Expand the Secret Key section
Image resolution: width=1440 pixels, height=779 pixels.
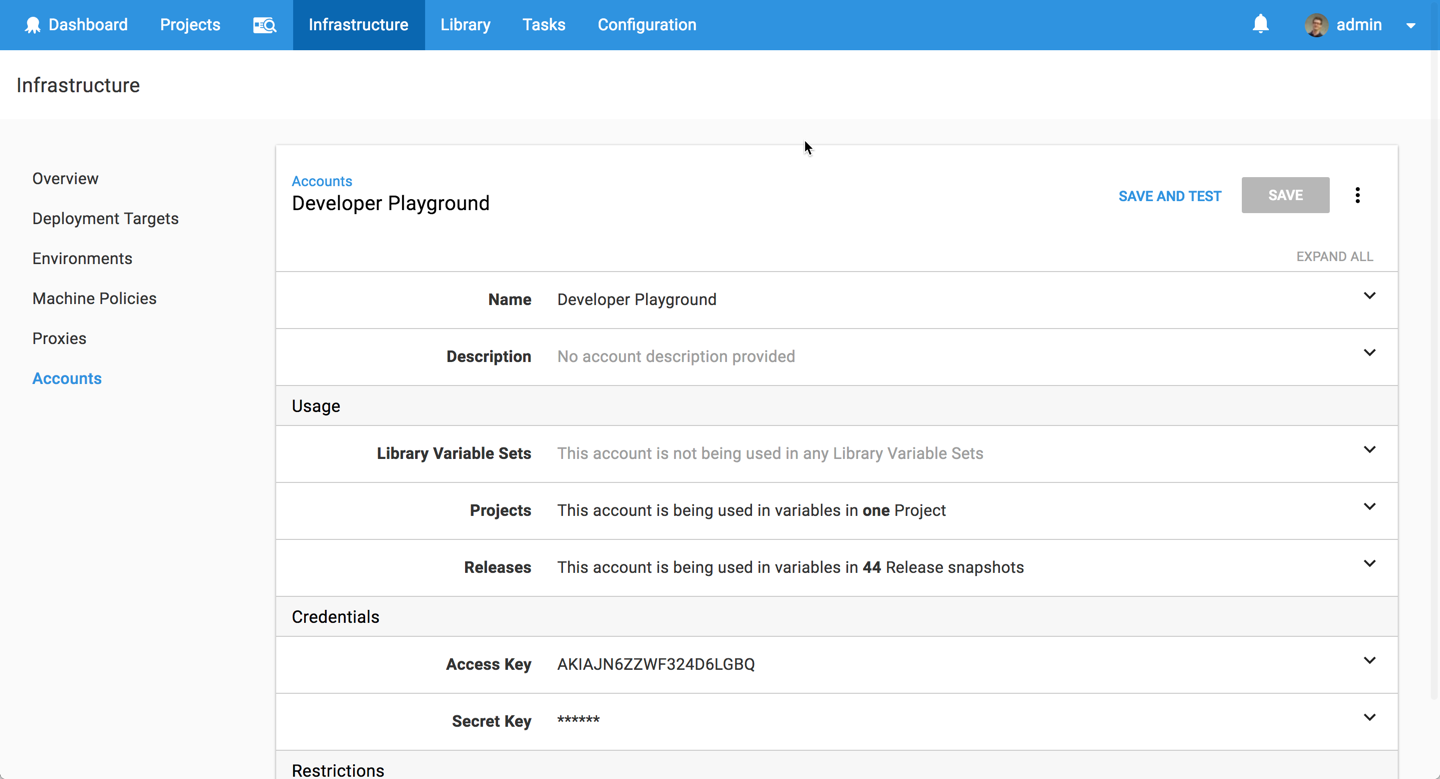(x=1369, y=718)
